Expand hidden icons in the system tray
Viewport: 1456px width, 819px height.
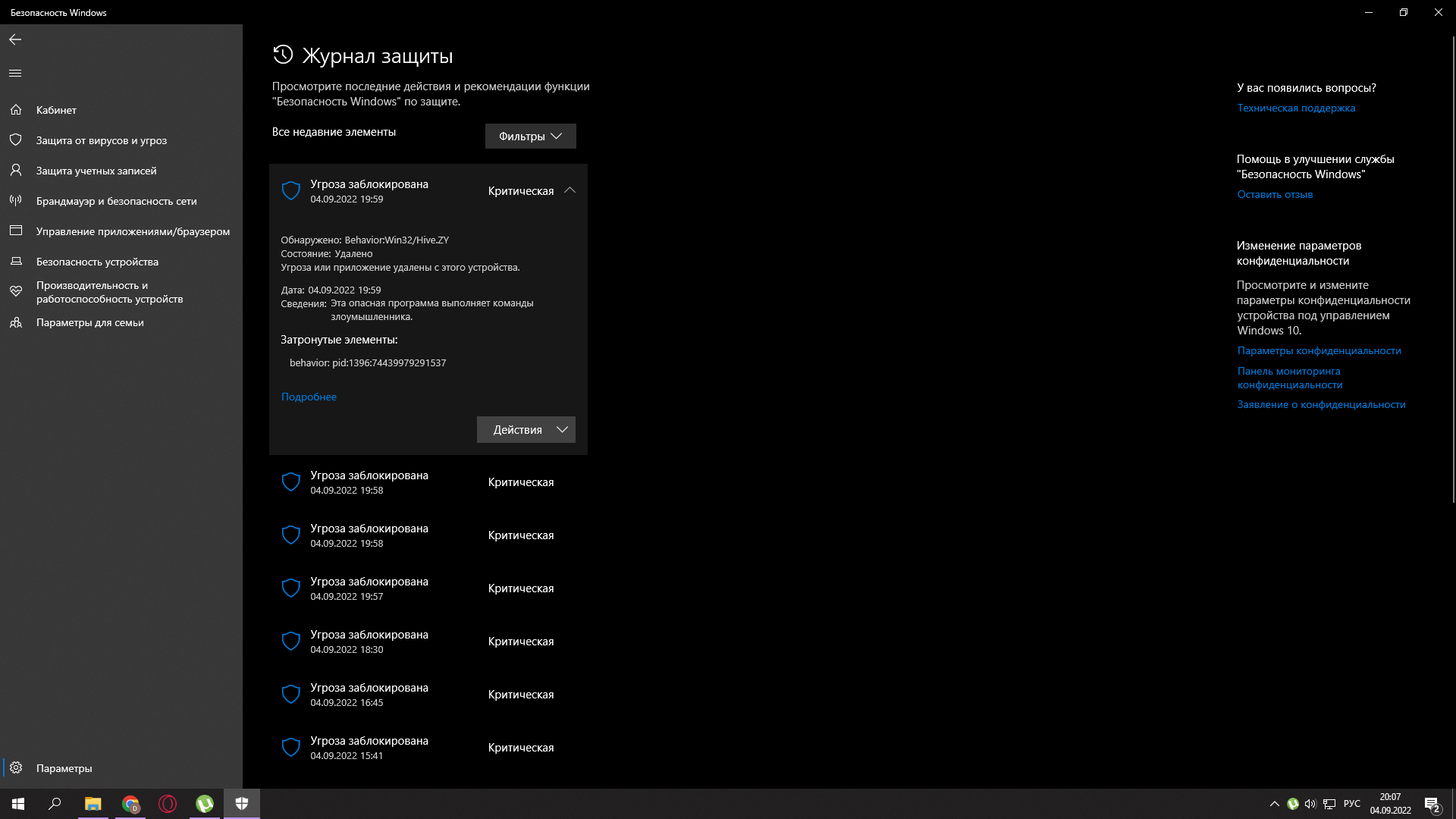point(1275,804)
